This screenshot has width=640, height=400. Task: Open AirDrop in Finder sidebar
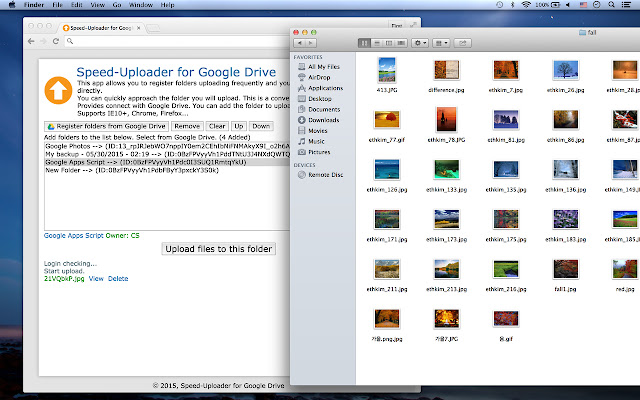tap(320, 77)
